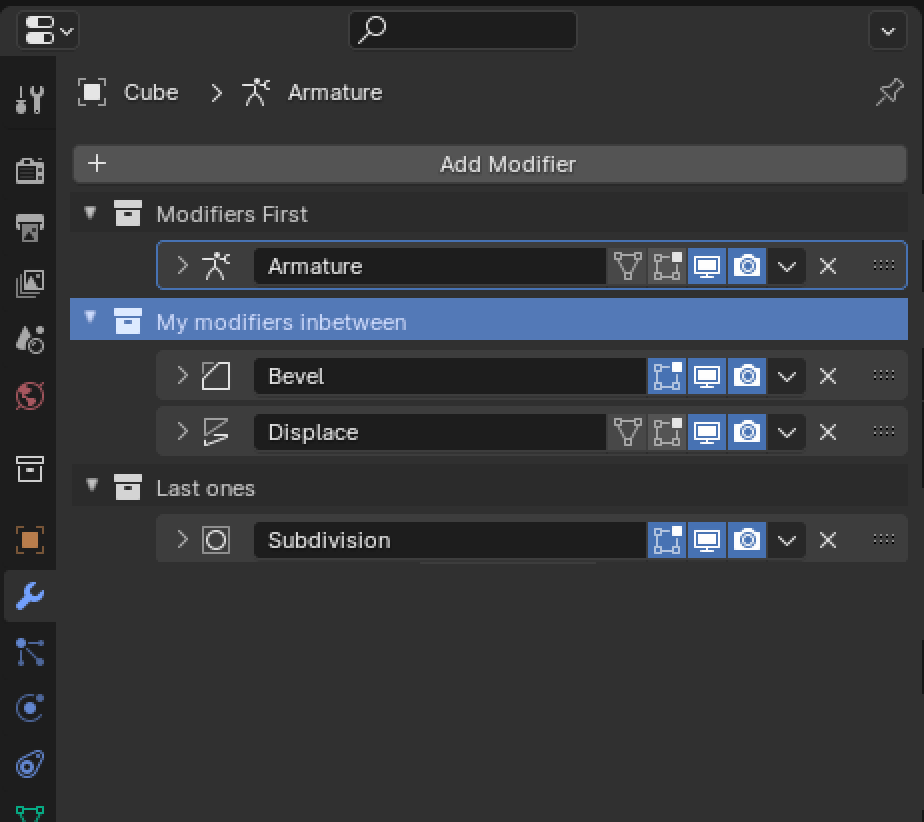
Task: Disable viewport display for Subdivision modifier
Action: pyautogui.click(x=707, y=540)
